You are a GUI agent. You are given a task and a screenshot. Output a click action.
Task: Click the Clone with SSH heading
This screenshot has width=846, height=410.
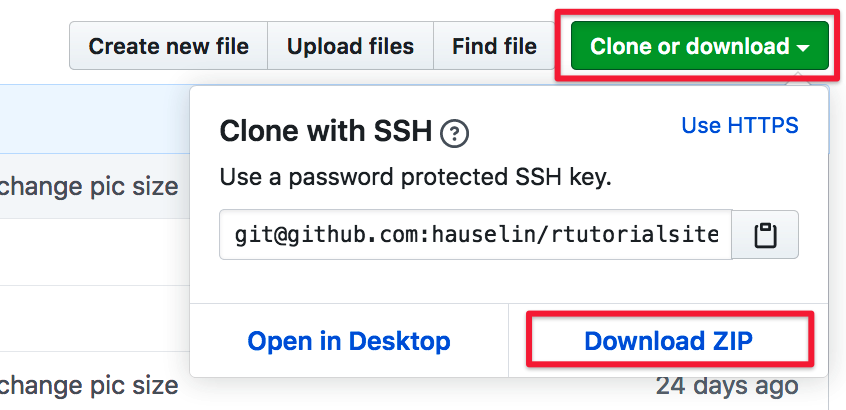pyautogui.click(x=326, y=131)
